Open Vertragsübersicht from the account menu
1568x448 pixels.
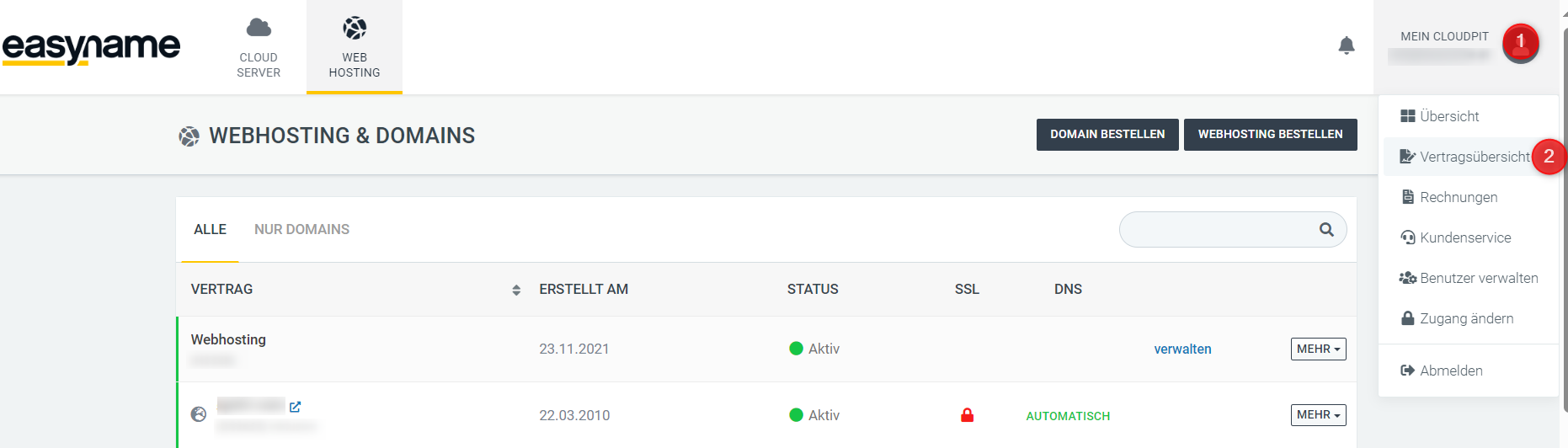[x=1474, y=157]
